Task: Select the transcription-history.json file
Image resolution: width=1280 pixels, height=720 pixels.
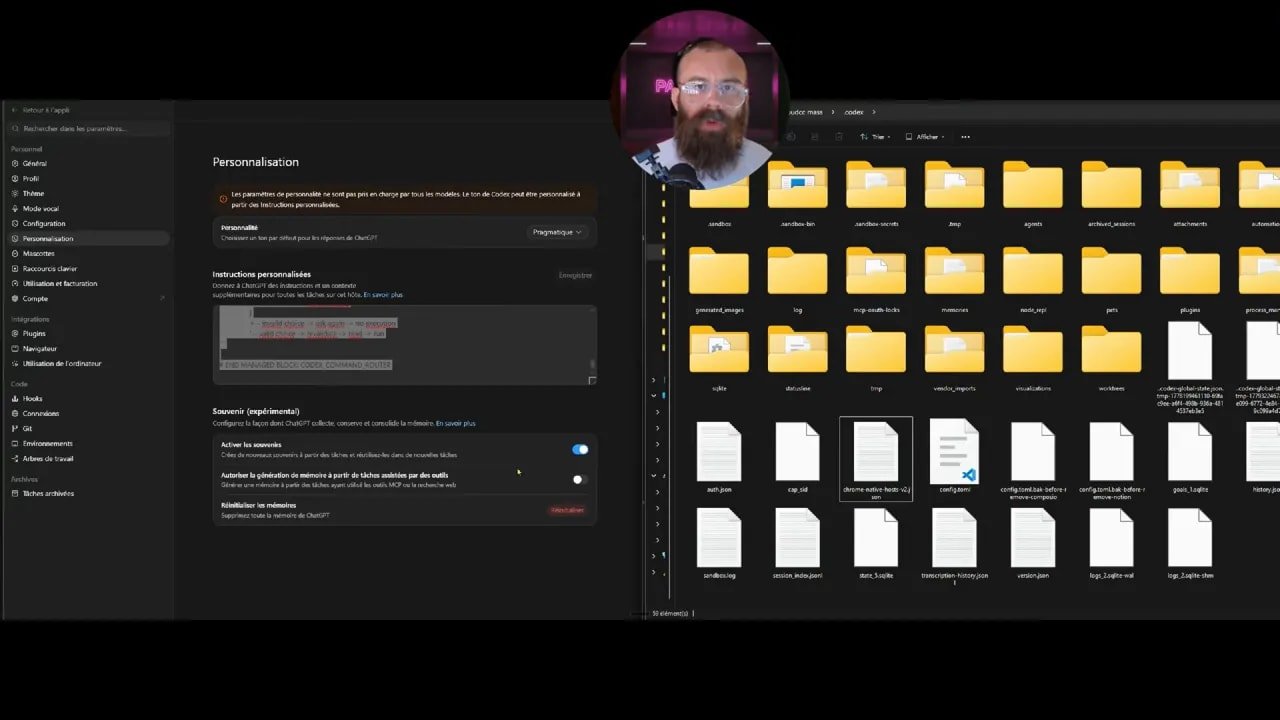Action: [954, 546]
